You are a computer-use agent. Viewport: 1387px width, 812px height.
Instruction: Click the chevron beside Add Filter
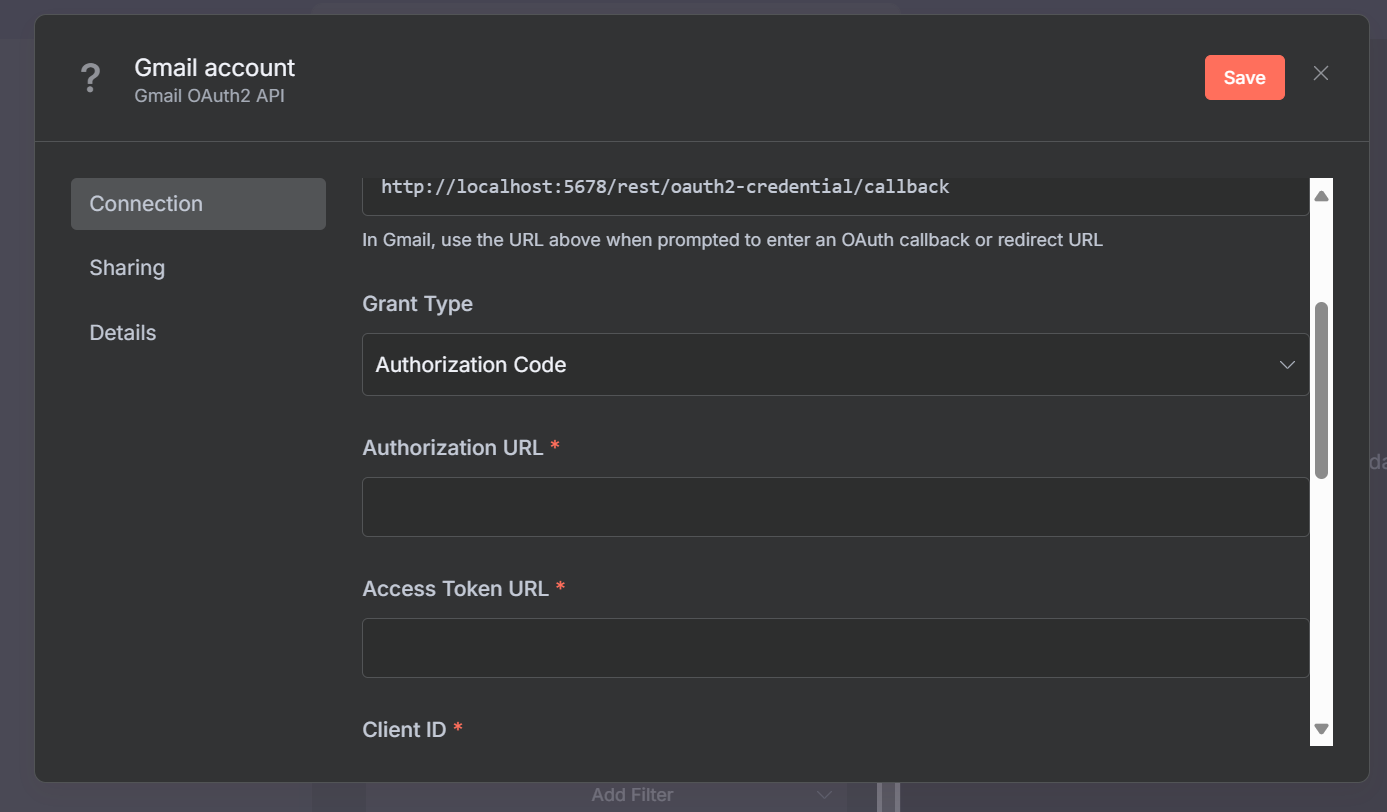(824, 795)
